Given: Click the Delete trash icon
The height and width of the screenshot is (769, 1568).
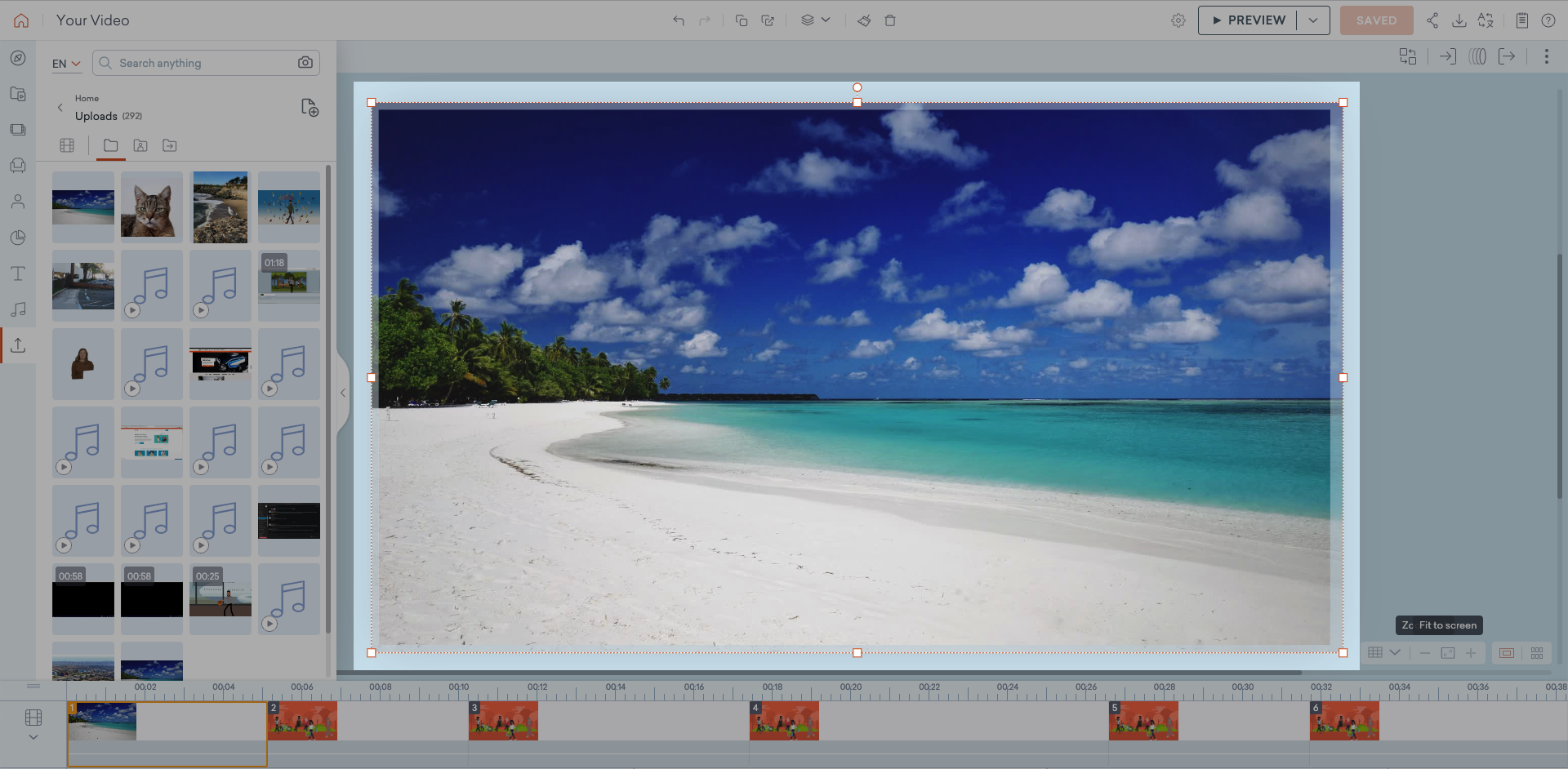Looking at the screenshot, I should [890, 20].
